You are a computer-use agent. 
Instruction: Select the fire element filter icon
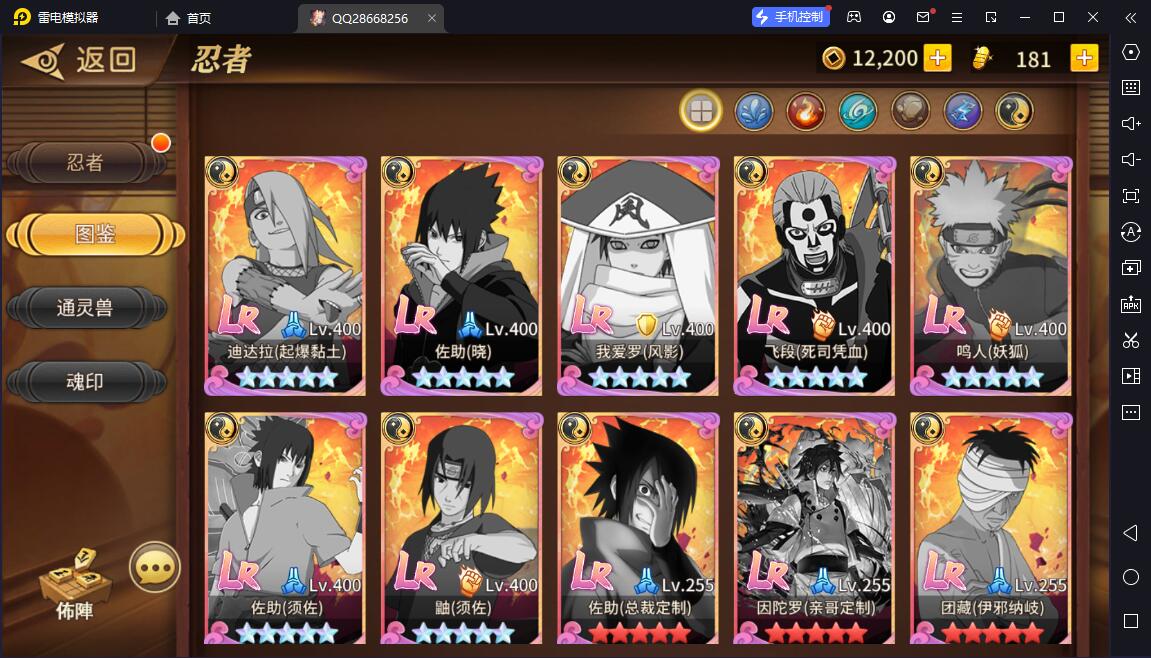coord(805,112)
